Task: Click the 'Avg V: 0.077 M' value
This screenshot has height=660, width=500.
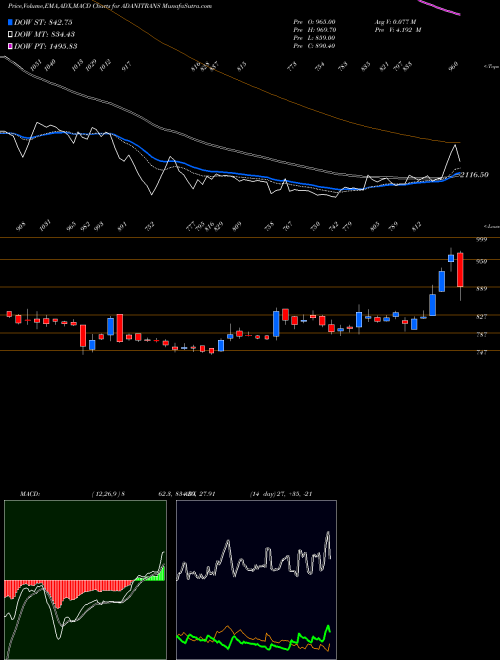Action: (395, 22)
